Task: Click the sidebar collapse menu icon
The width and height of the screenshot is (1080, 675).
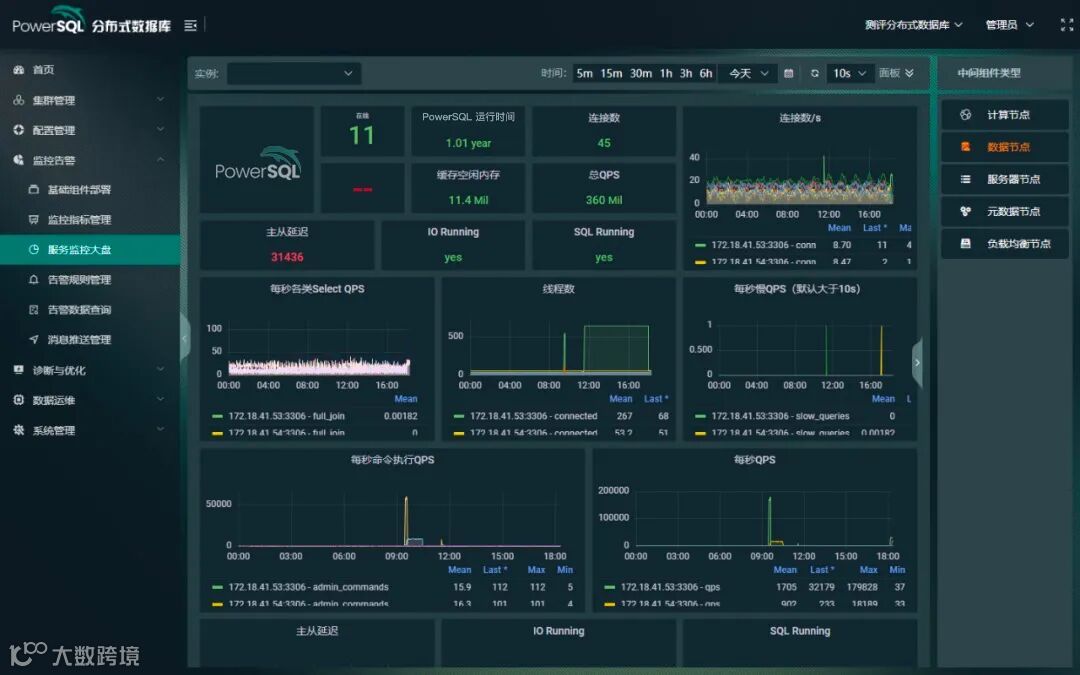Action: click(x=191, y=26)
